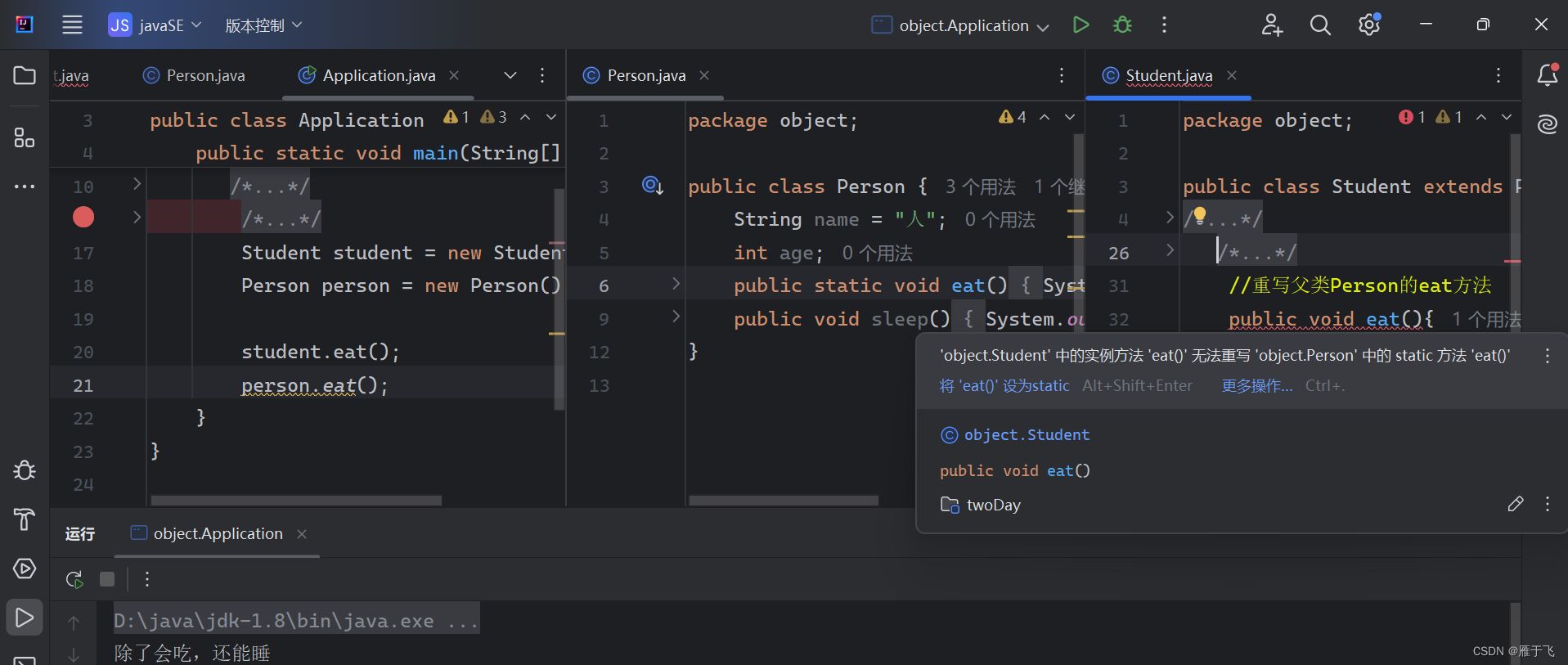Stop the running process square button

(107, 579)
